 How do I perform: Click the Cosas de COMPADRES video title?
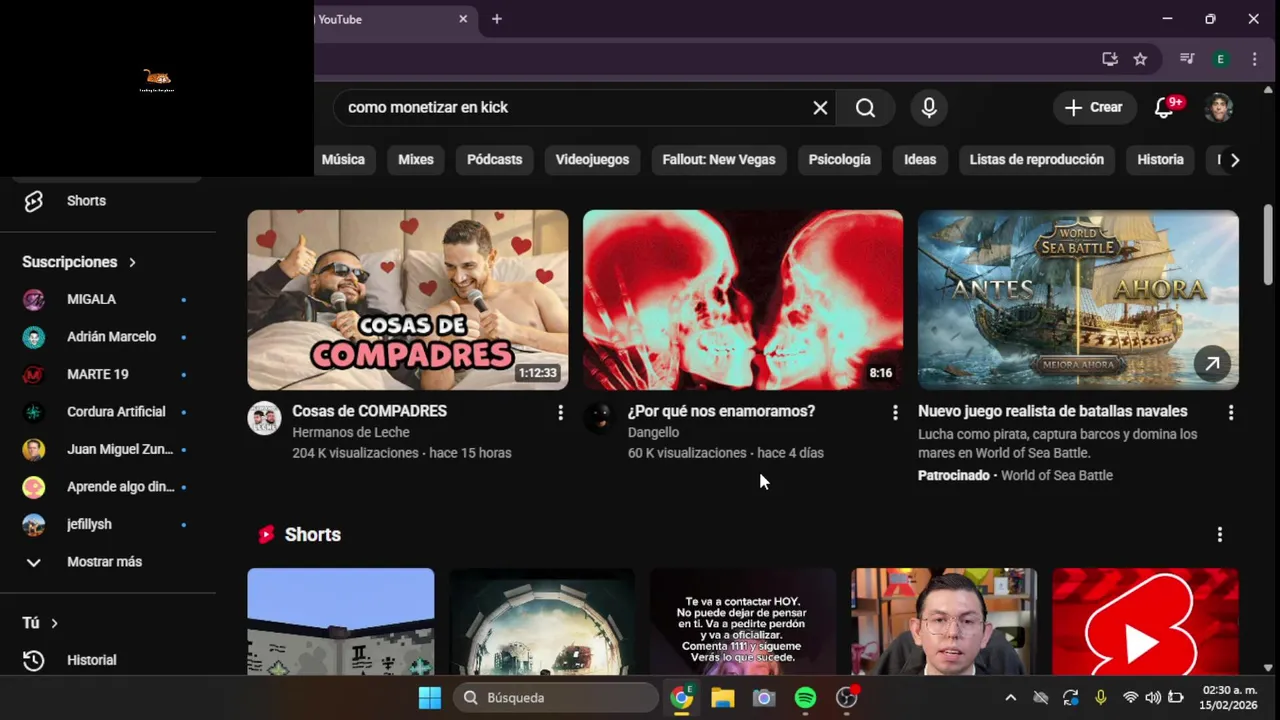click(369, 411)
